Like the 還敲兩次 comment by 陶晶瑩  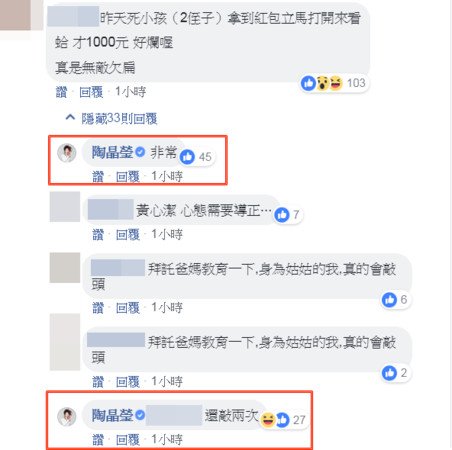(x=98, y=440)
